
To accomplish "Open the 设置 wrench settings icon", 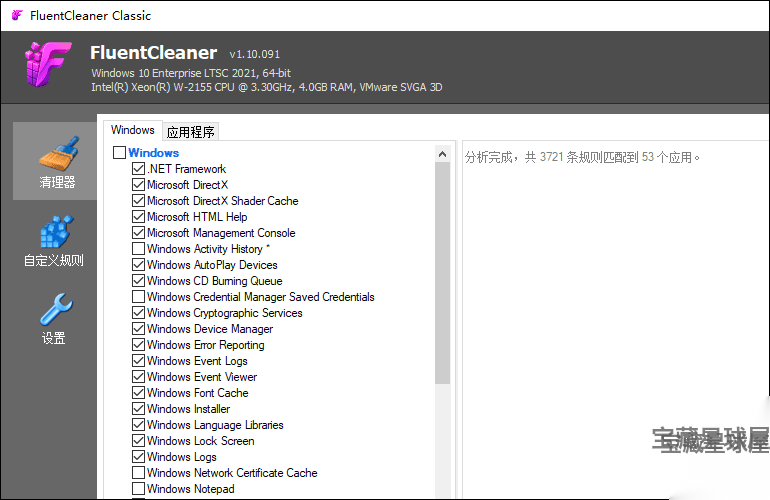I will 56,309.
